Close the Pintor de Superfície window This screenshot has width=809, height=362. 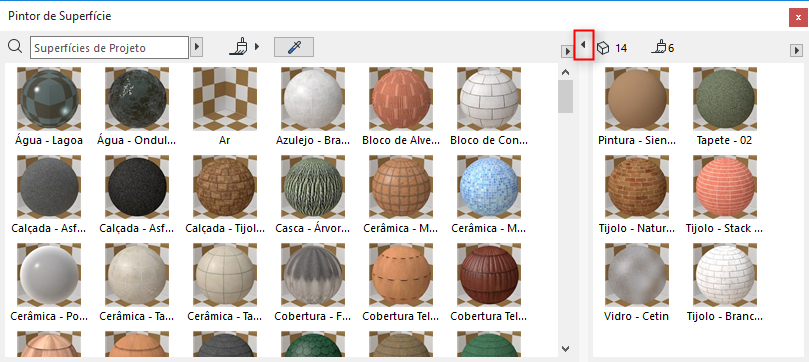pyautogui.click(x=798, y=18)
